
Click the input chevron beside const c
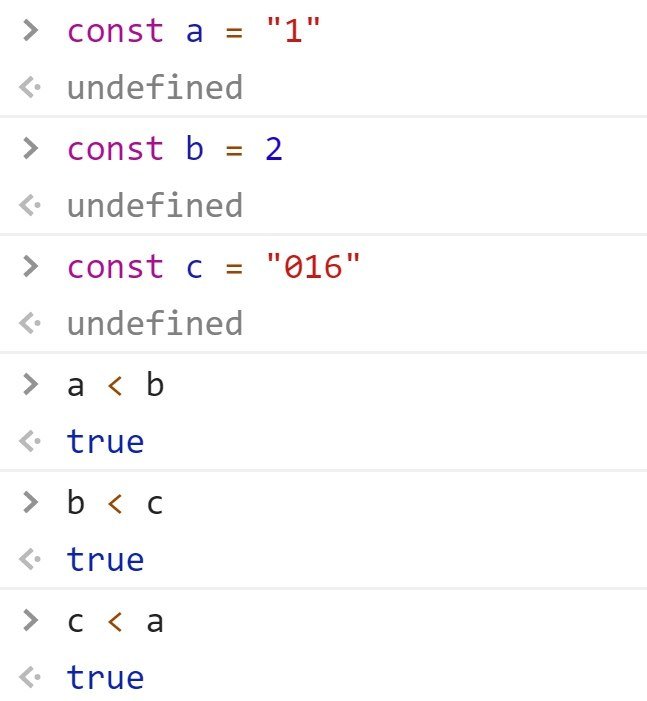point(30,266)
